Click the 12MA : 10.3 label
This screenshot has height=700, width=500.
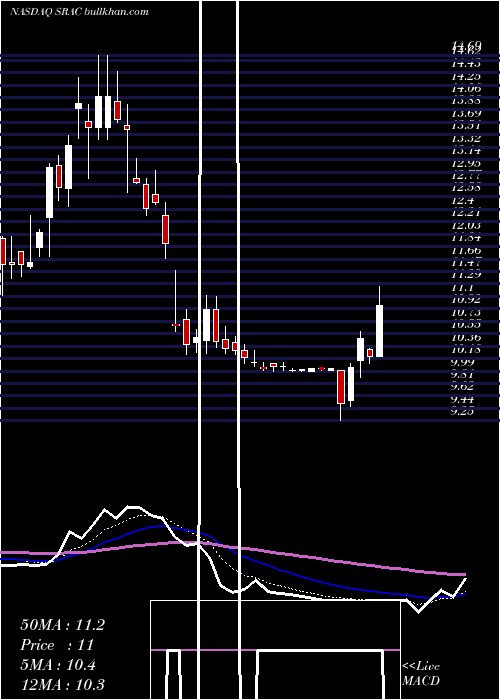pyautogui.click(x=62, y=684)
